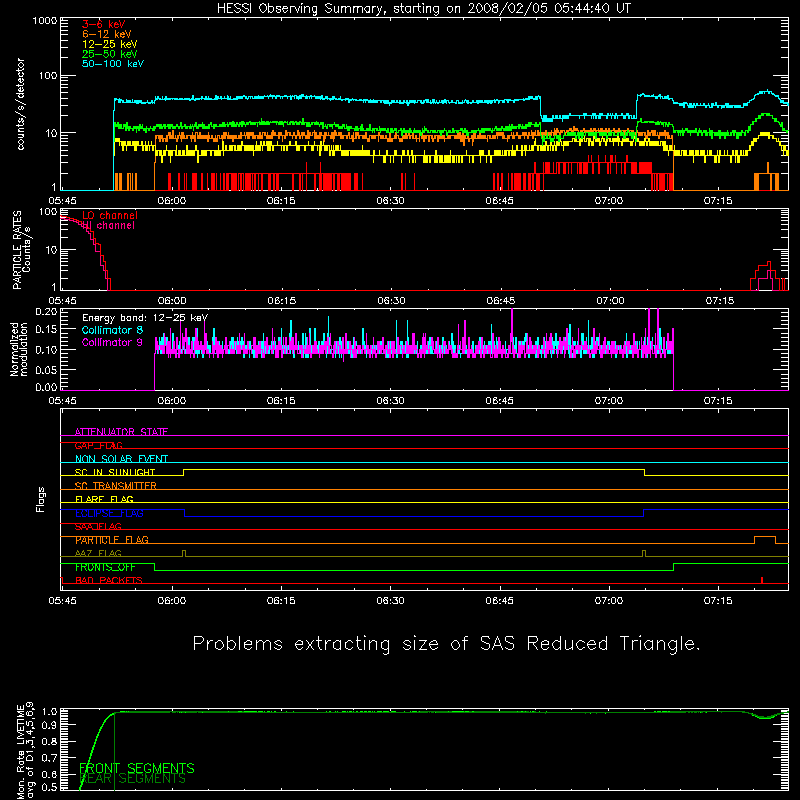This screenshot has width=800, height=800.
Task: Click the blue ECLIPSE_FLAG label
Action: click(x=109, y=513)
